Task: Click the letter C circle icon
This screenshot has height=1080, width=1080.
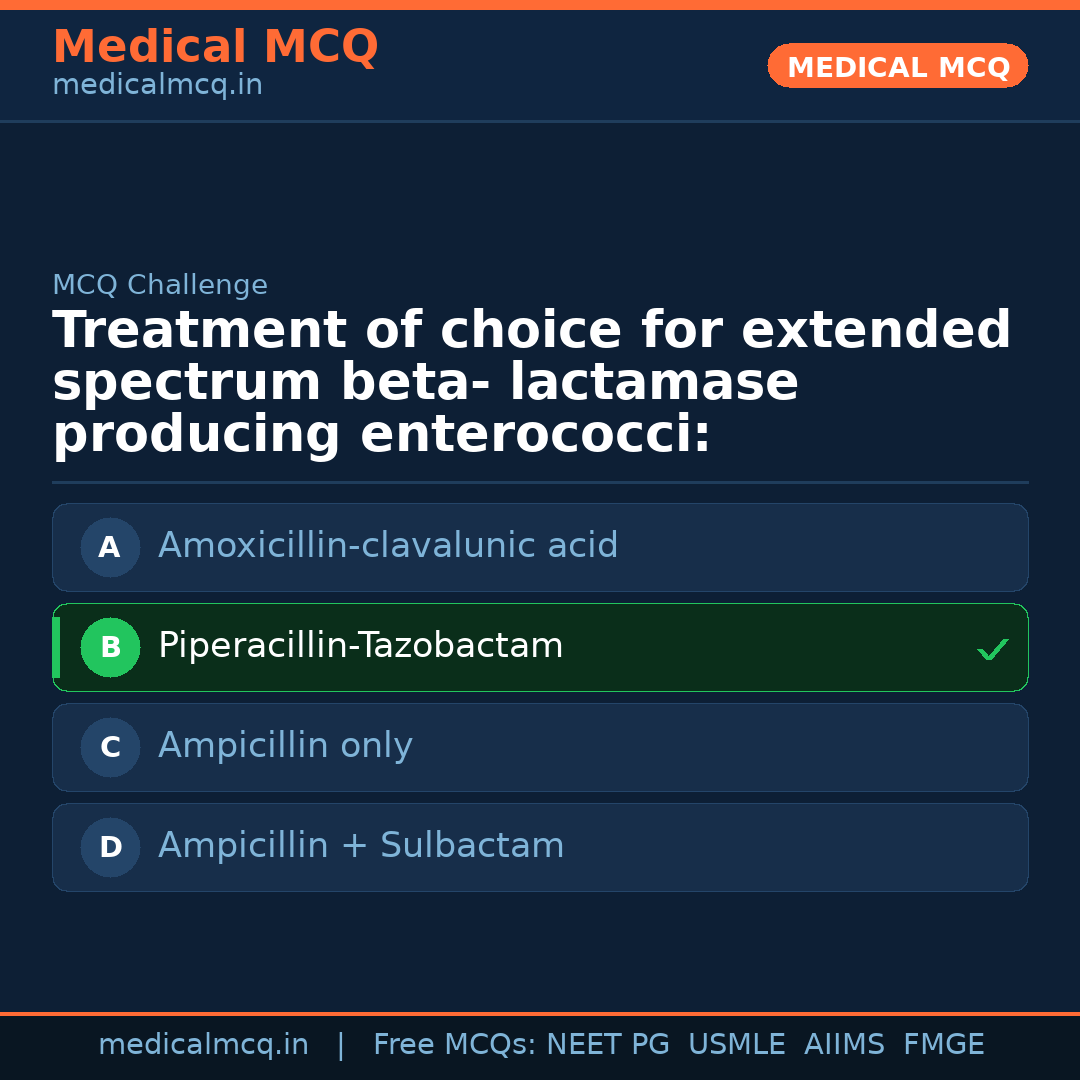Action: click(x=110, y=748)
